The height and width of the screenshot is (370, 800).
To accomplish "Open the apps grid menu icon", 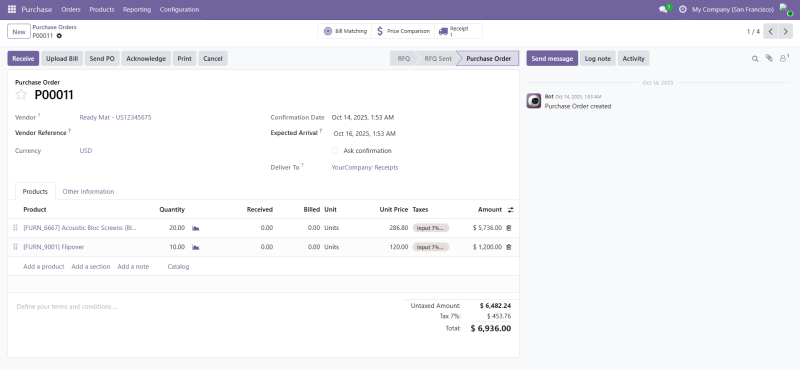I will pos(12,9).
